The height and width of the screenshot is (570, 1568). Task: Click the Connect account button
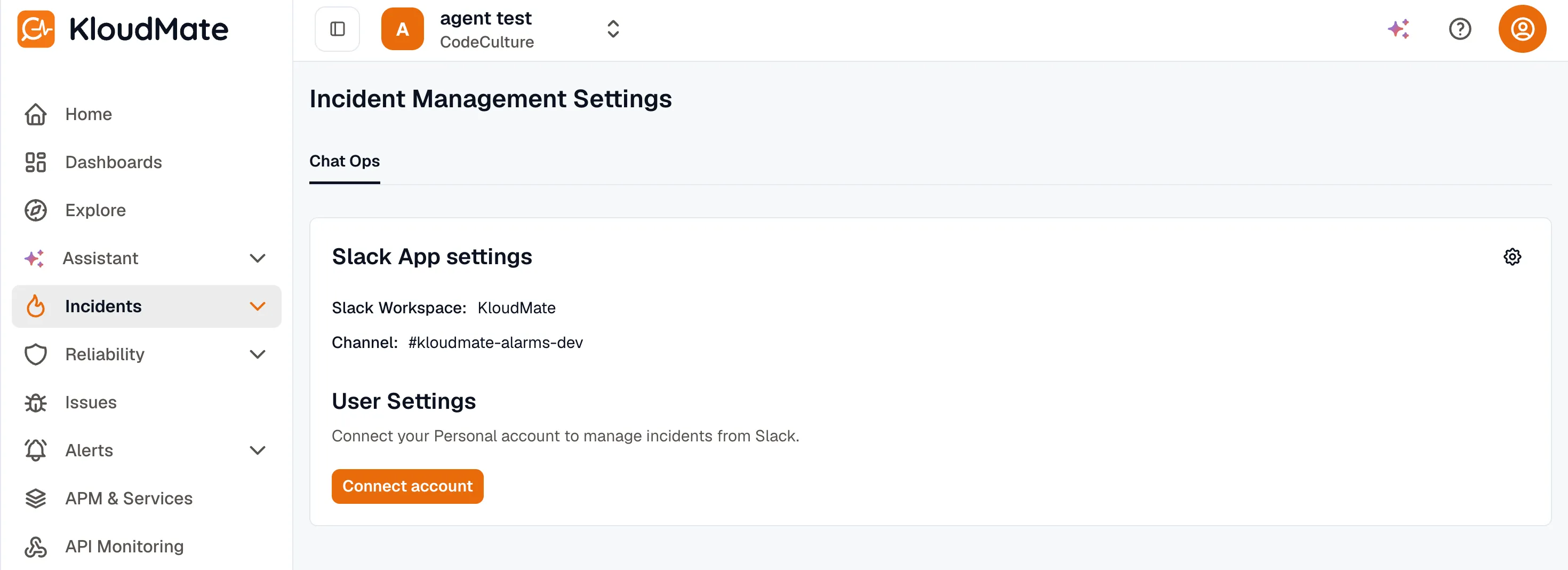coord(407,486)
